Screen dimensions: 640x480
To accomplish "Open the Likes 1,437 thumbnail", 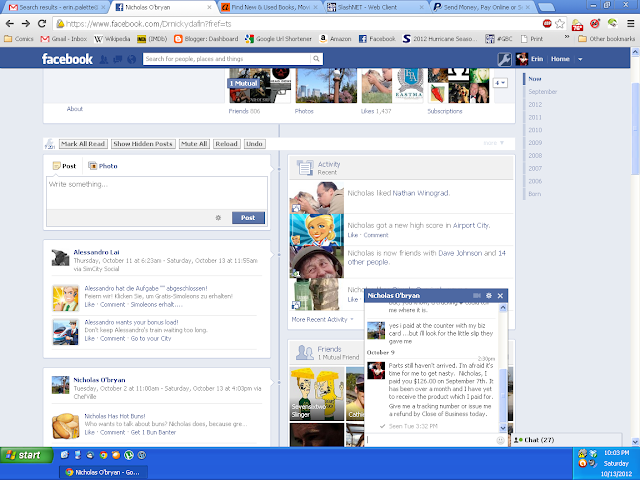I will click(x=392, y=86).
